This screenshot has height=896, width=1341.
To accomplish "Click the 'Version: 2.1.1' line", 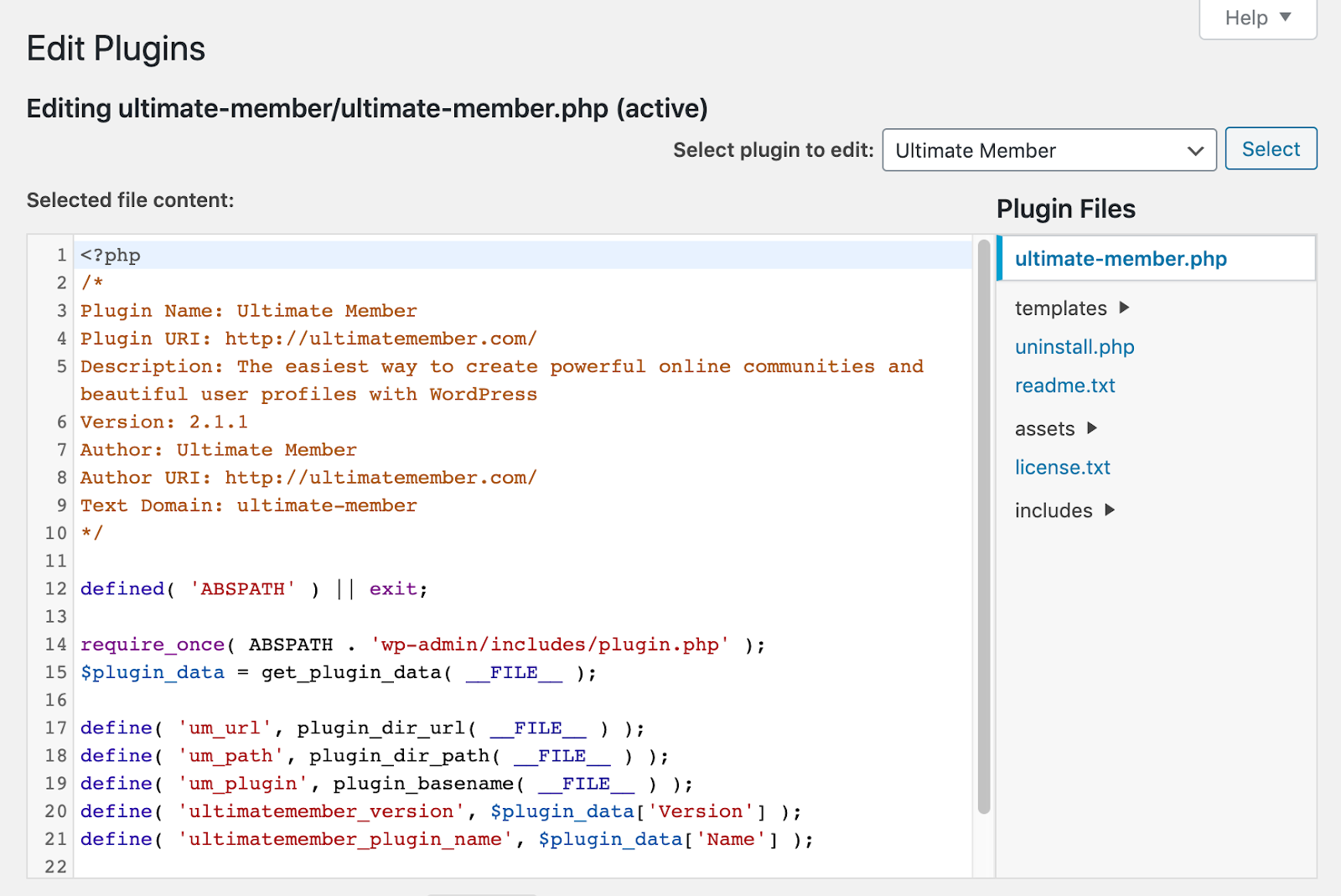I will click(164, 422).
